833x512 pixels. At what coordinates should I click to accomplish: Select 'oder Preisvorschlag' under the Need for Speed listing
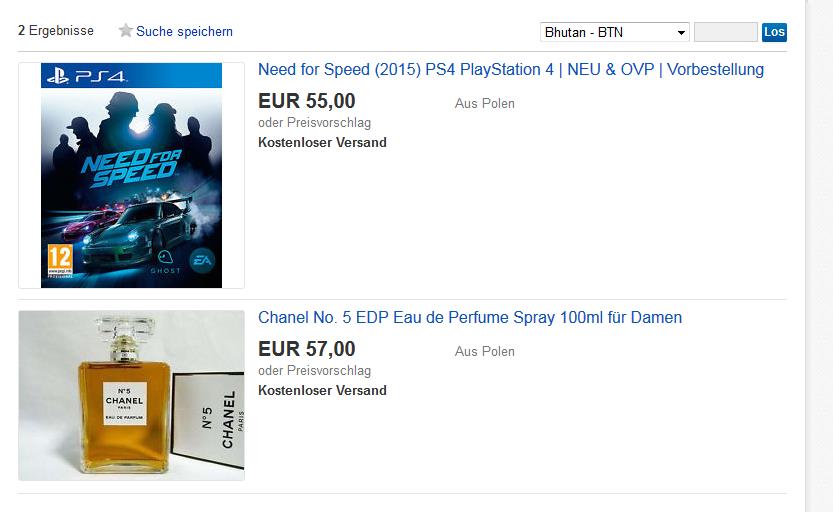point(314,123)
